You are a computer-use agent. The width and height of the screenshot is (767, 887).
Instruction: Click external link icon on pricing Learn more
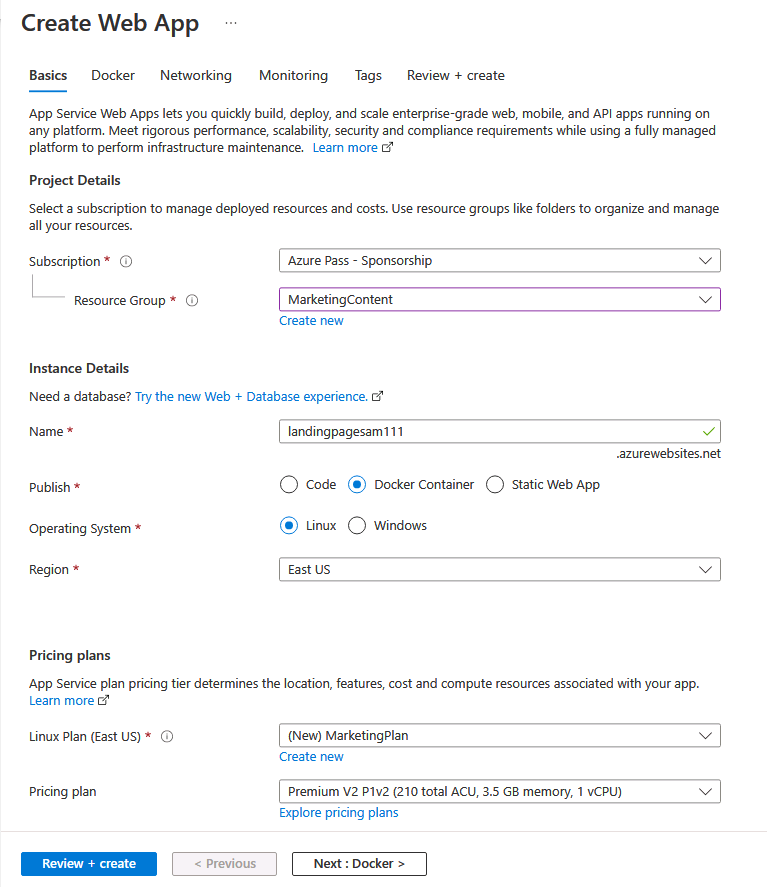tap(102, 700)
